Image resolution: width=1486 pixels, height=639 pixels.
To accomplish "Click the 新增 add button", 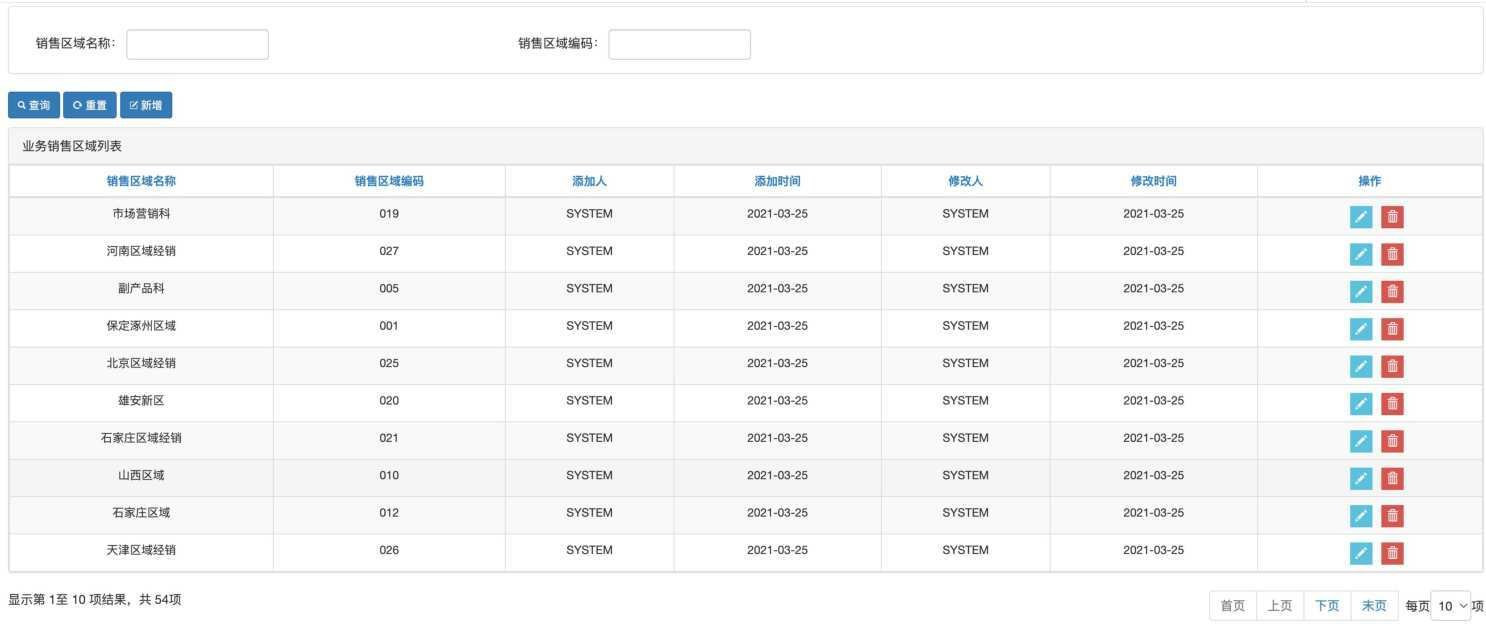I will (146, 105).
